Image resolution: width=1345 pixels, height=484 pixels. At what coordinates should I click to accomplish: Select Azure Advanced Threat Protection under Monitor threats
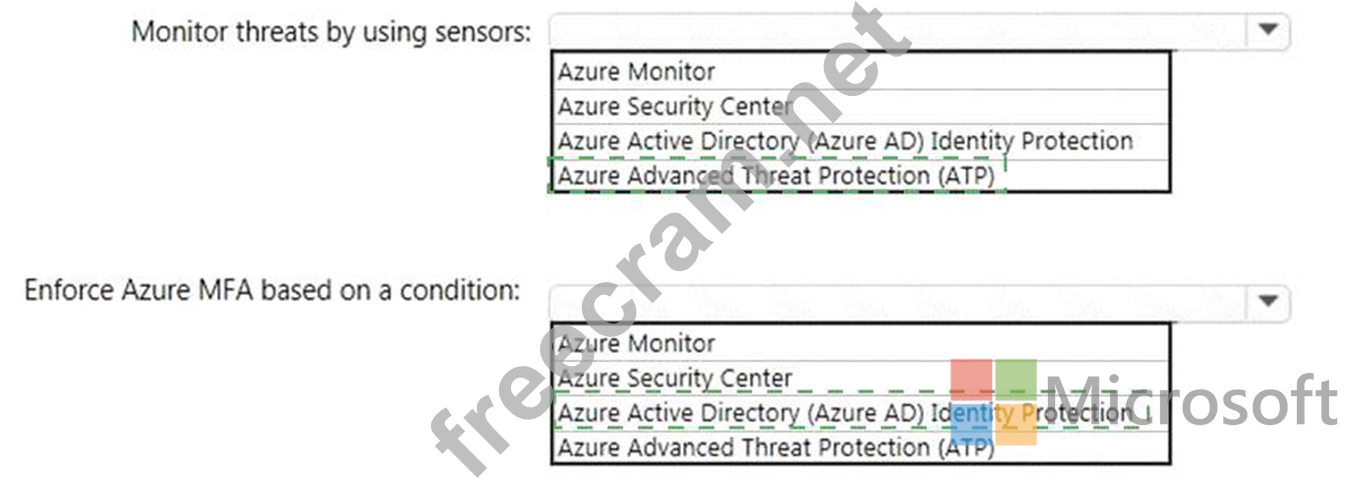point(776,176)
